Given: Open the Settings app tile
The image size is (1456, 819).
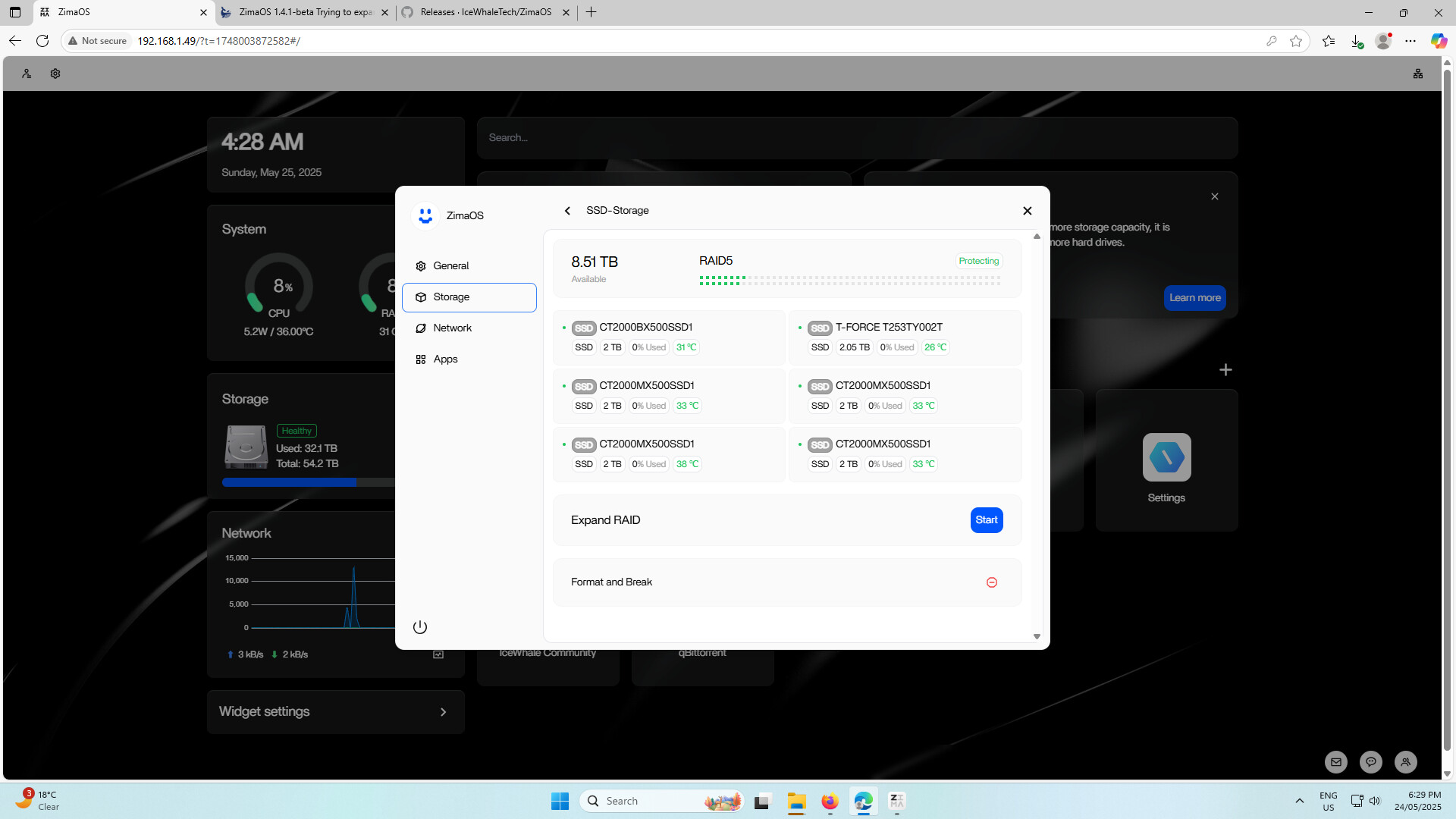Looking at the screenshot, I should click(1166, 460).
